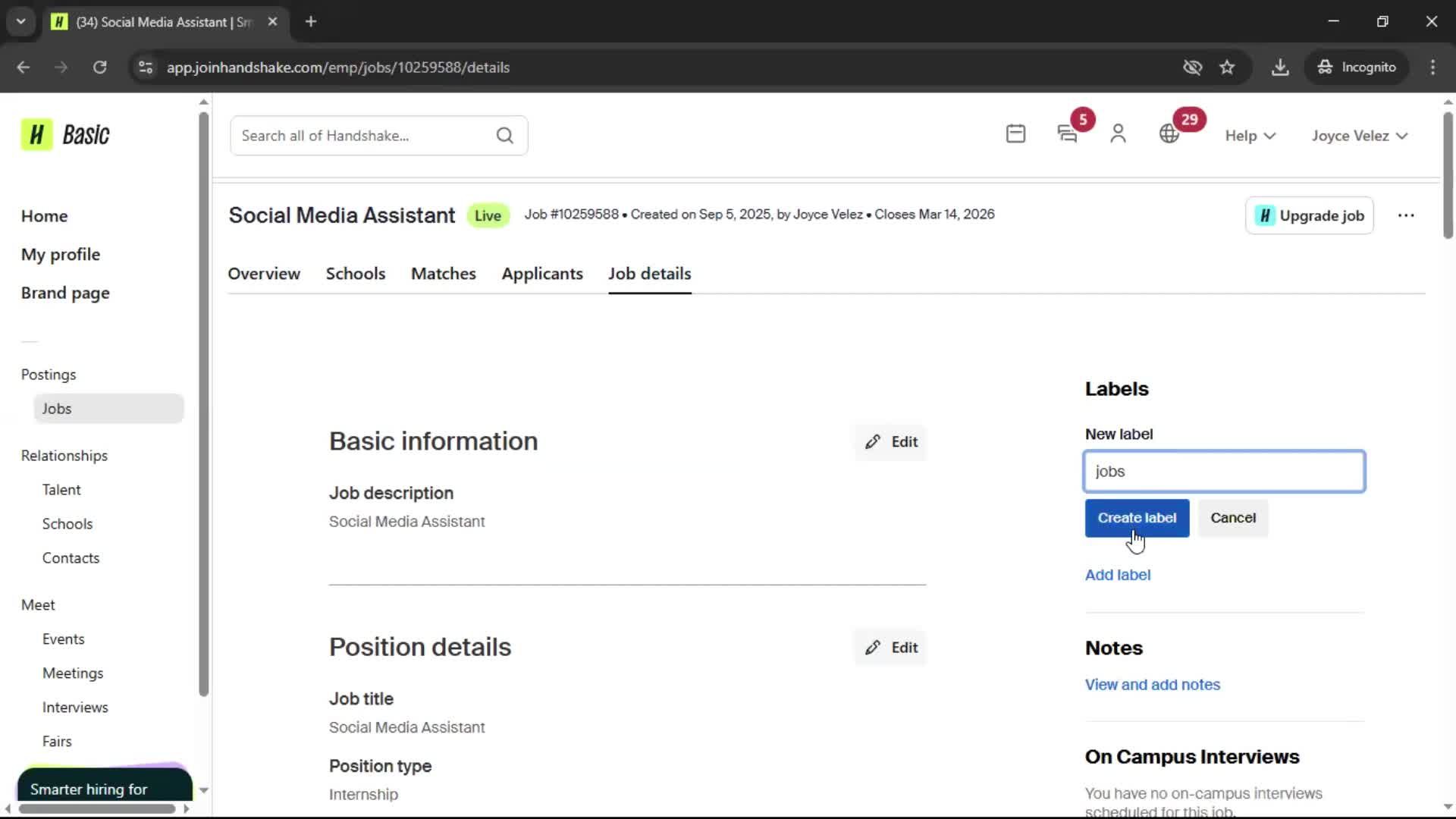Open the View and add notes link
Image resolution: width=1456 pixels, height=819 pixels.
[1152, 685]
